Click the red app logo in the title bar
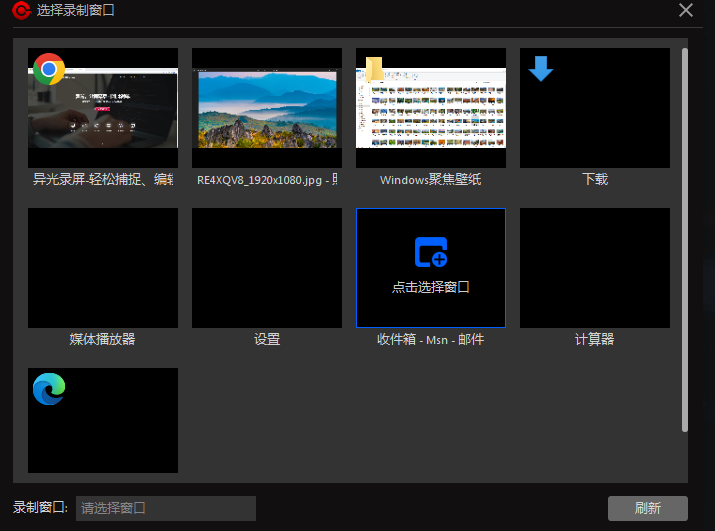This screenshot has height=531, width=715. [19, 11]
